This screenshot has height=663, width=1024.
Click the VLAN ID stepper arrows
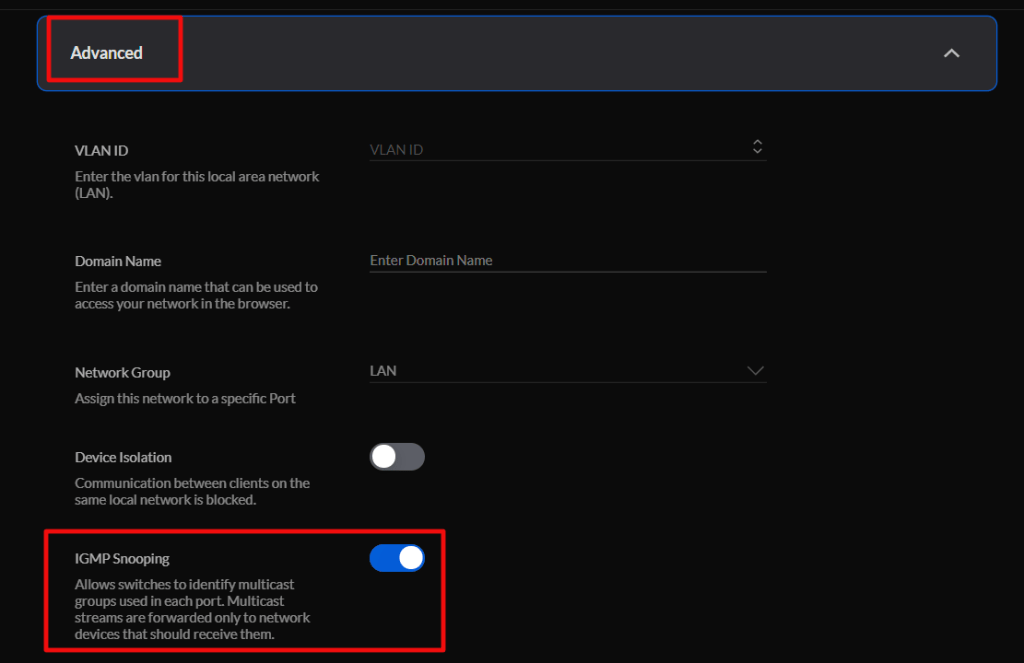point(757,147)
